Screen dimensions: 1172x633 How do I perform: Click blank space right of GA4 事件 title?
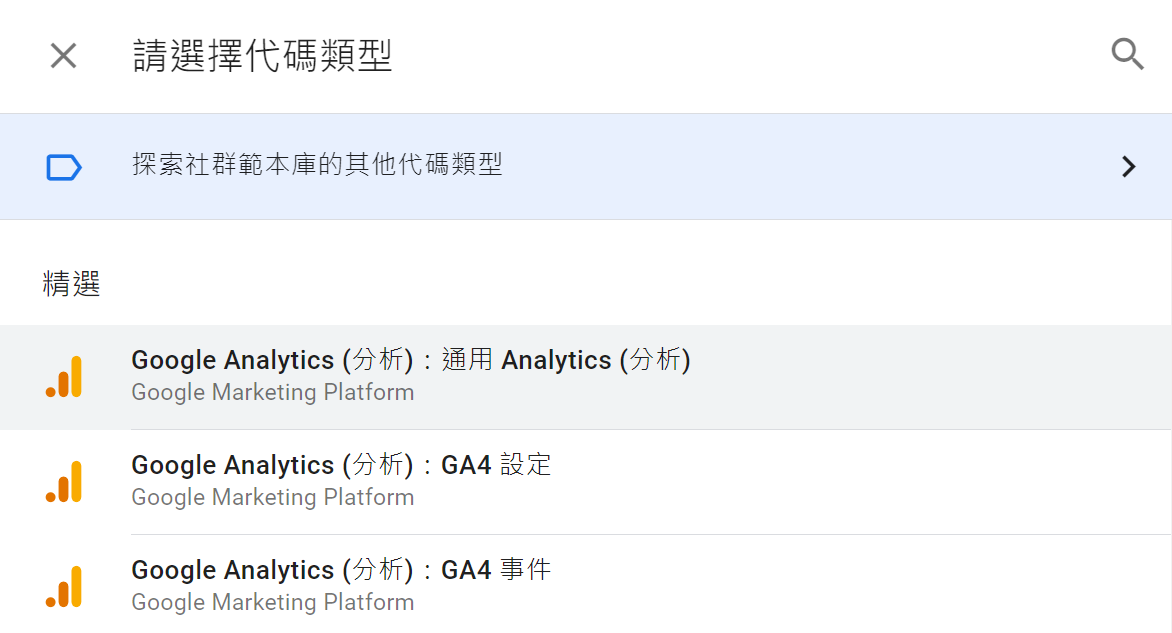tap(860, 587)
